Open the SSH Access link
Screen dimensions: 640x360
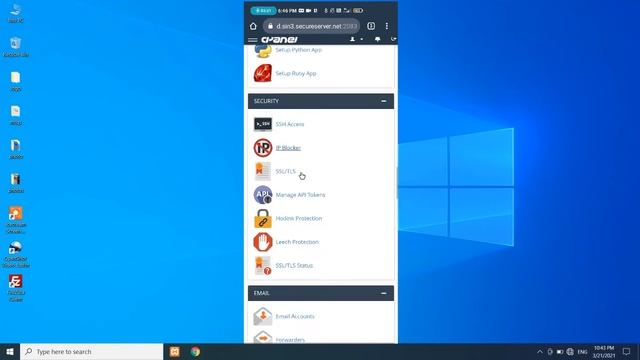coord(290,124)
